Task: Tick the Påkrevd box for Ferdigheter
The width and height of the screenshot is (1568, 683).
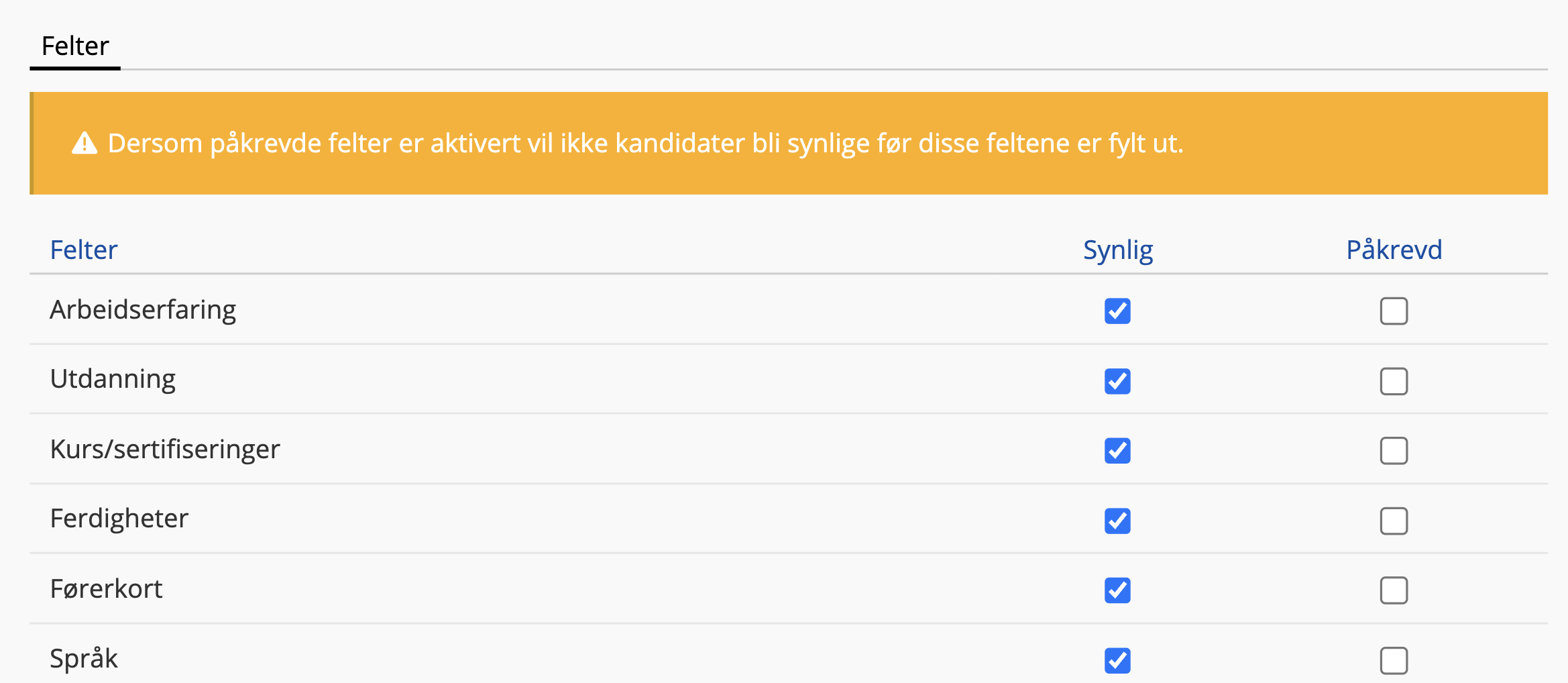Action: pos(1394,521)
